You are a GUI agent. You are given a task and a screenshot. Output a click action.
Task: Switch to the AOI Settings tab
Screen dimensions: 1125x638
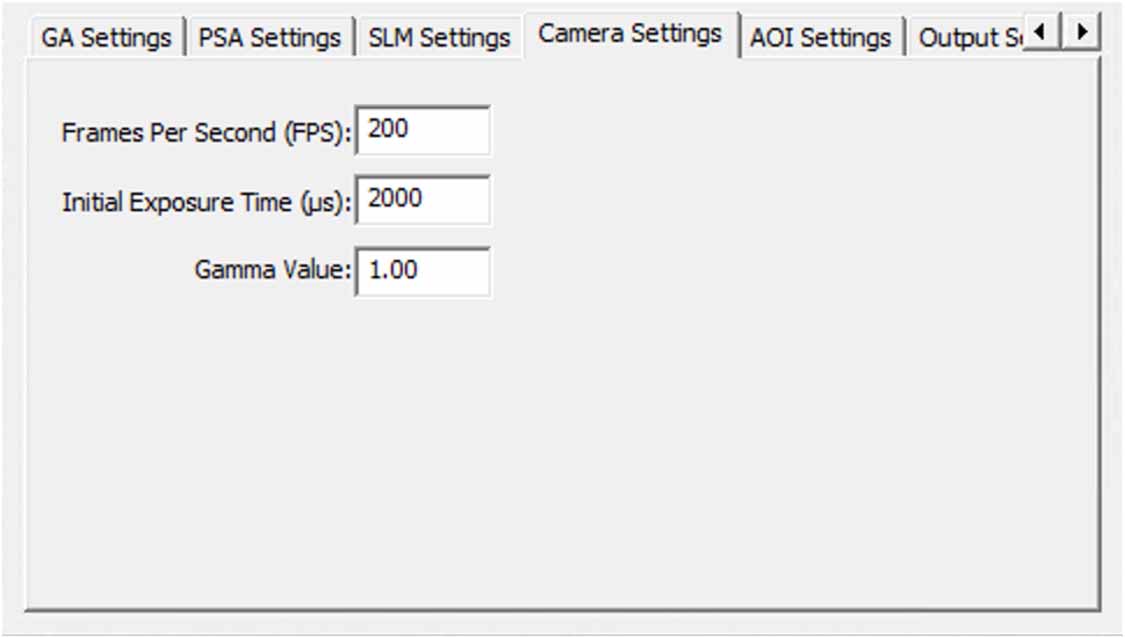click(818, 37)
